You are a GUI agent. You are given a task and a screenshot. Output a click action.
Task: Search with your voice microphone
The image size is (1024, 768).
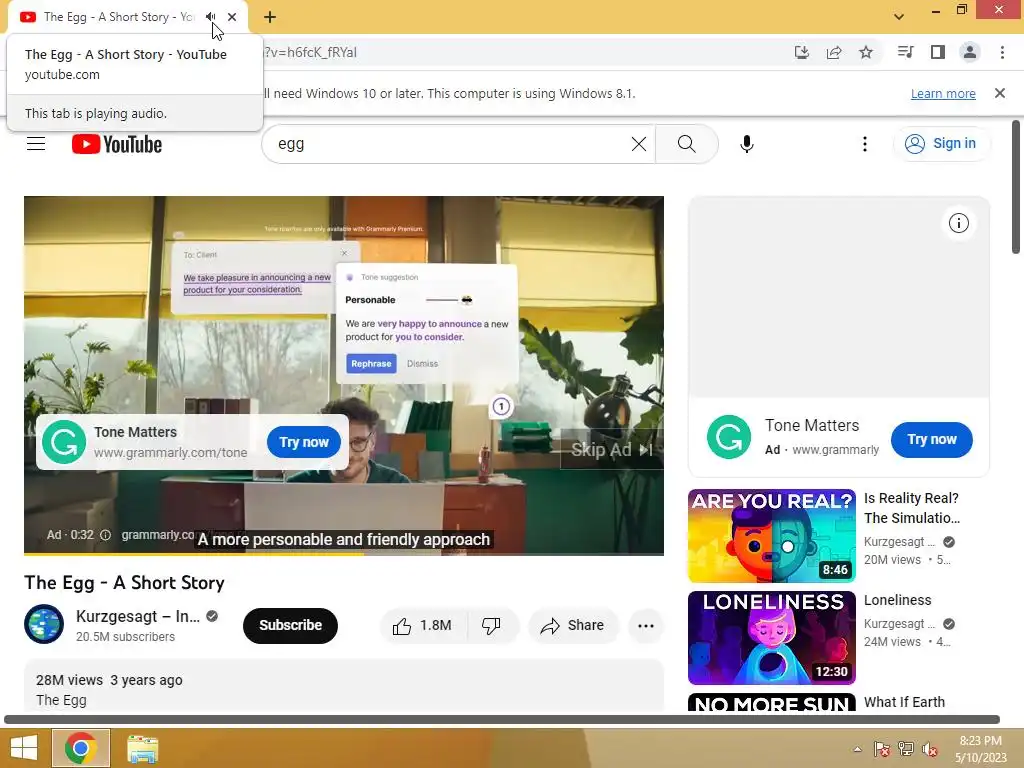click(747, 144)
